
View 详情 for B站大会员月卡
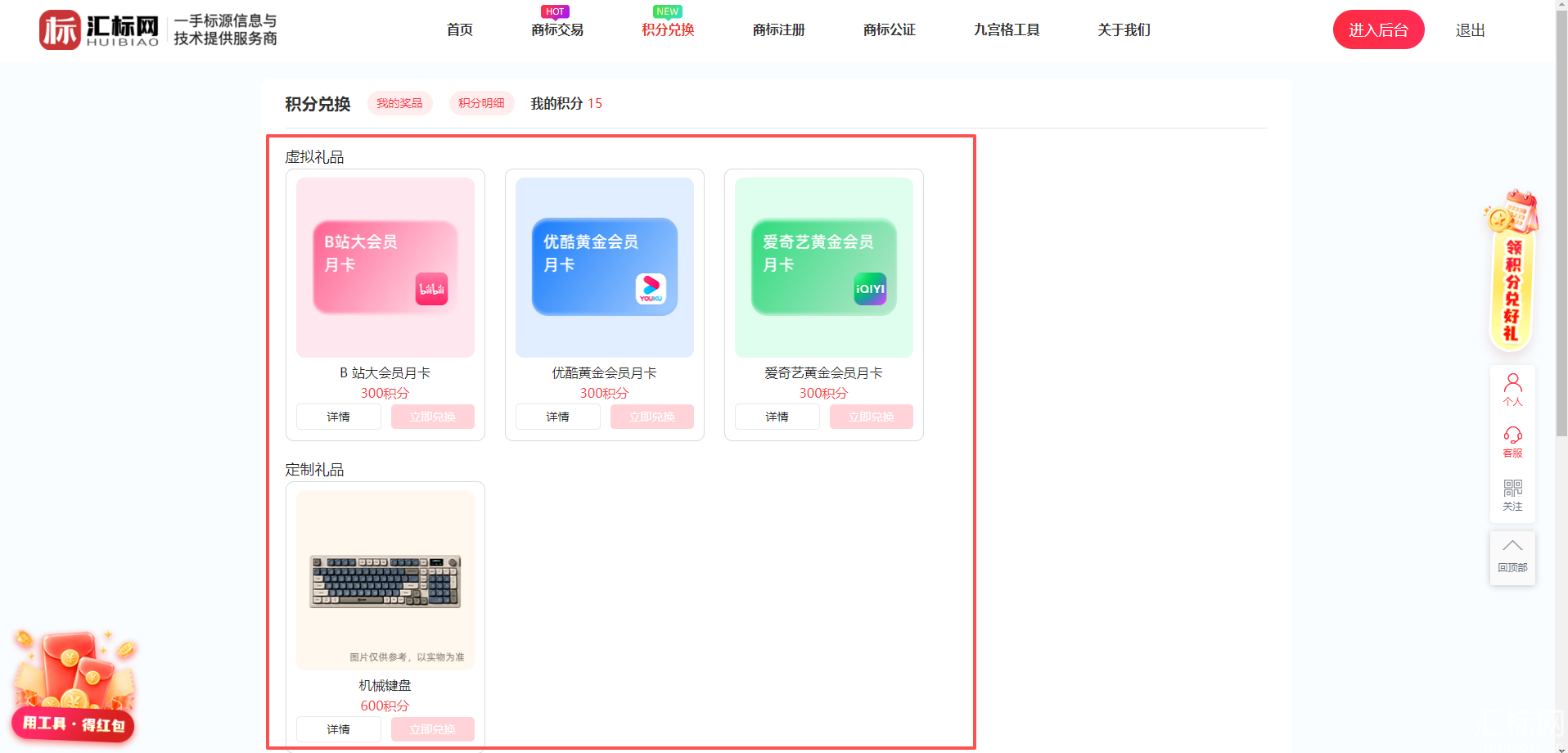coord(338,417)
